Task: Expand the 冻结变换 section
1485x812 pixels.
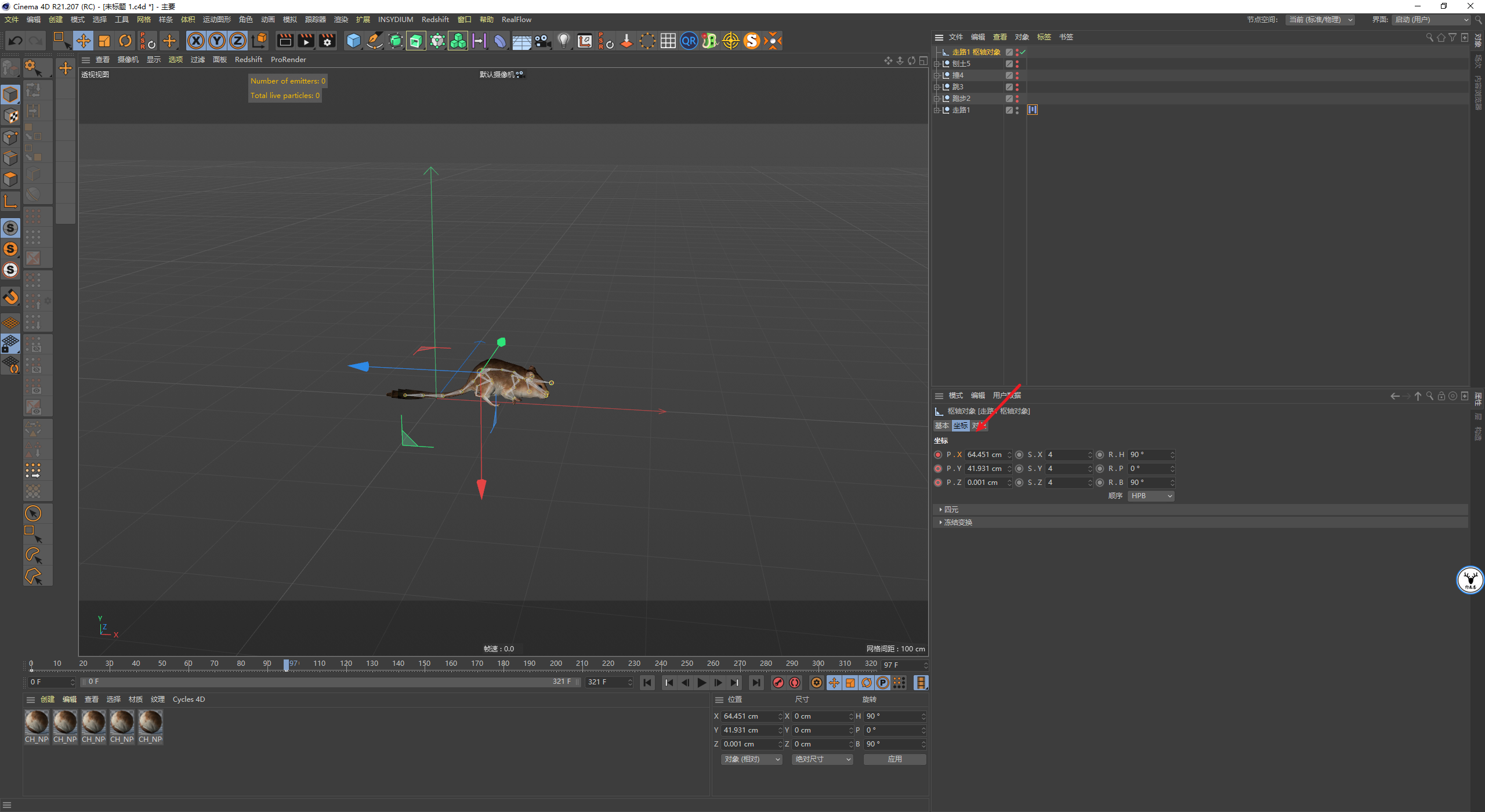Action: [x=957, y=523]
